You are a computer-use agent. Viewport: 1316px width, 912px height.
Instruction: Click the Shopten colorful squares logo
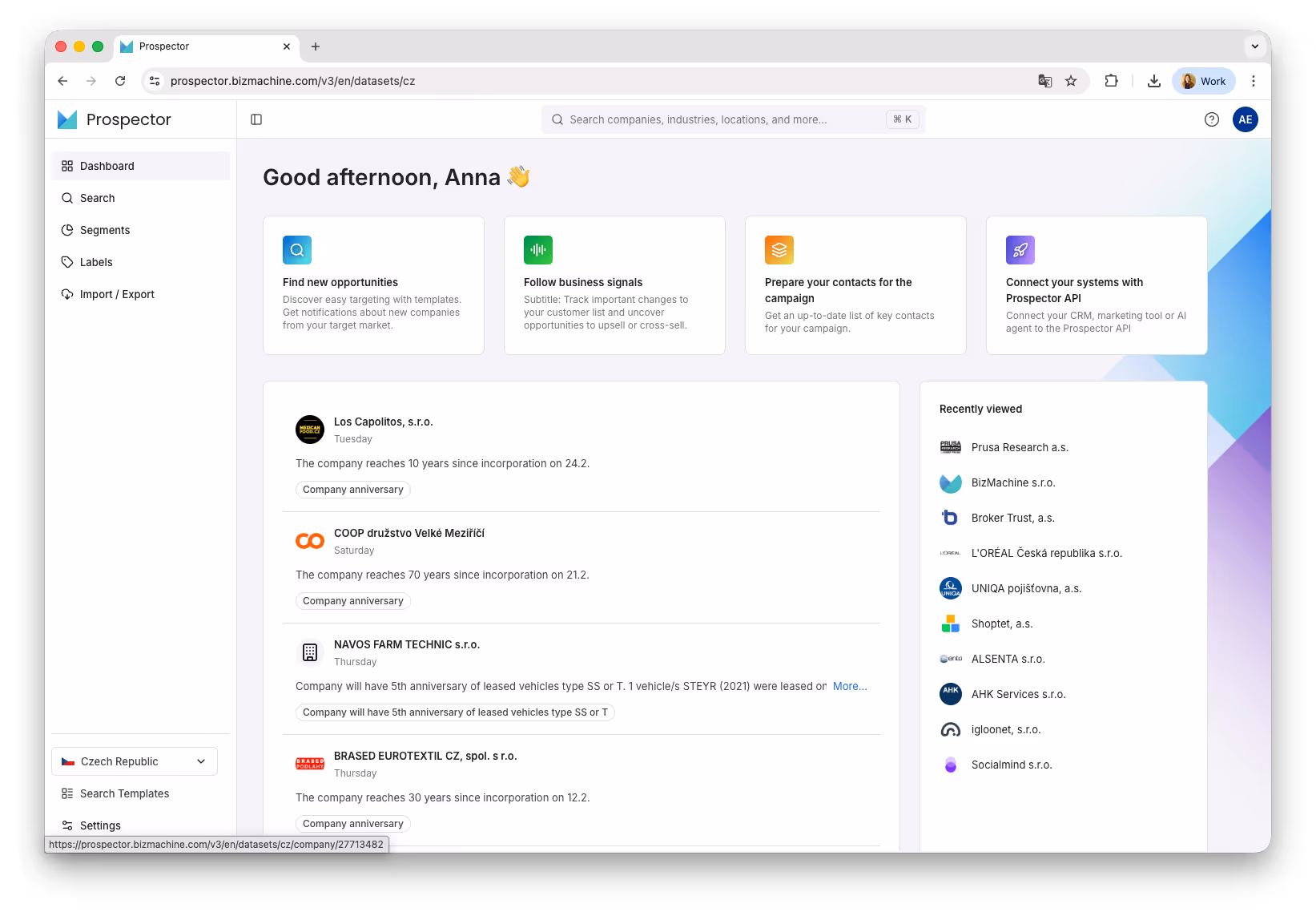pyautogui.click(x=951, y=623)
